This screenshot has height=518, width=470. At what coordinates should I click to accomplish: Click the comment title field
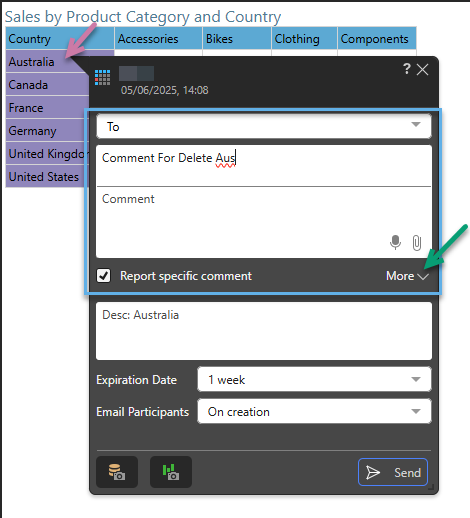(x=264, y=165)
